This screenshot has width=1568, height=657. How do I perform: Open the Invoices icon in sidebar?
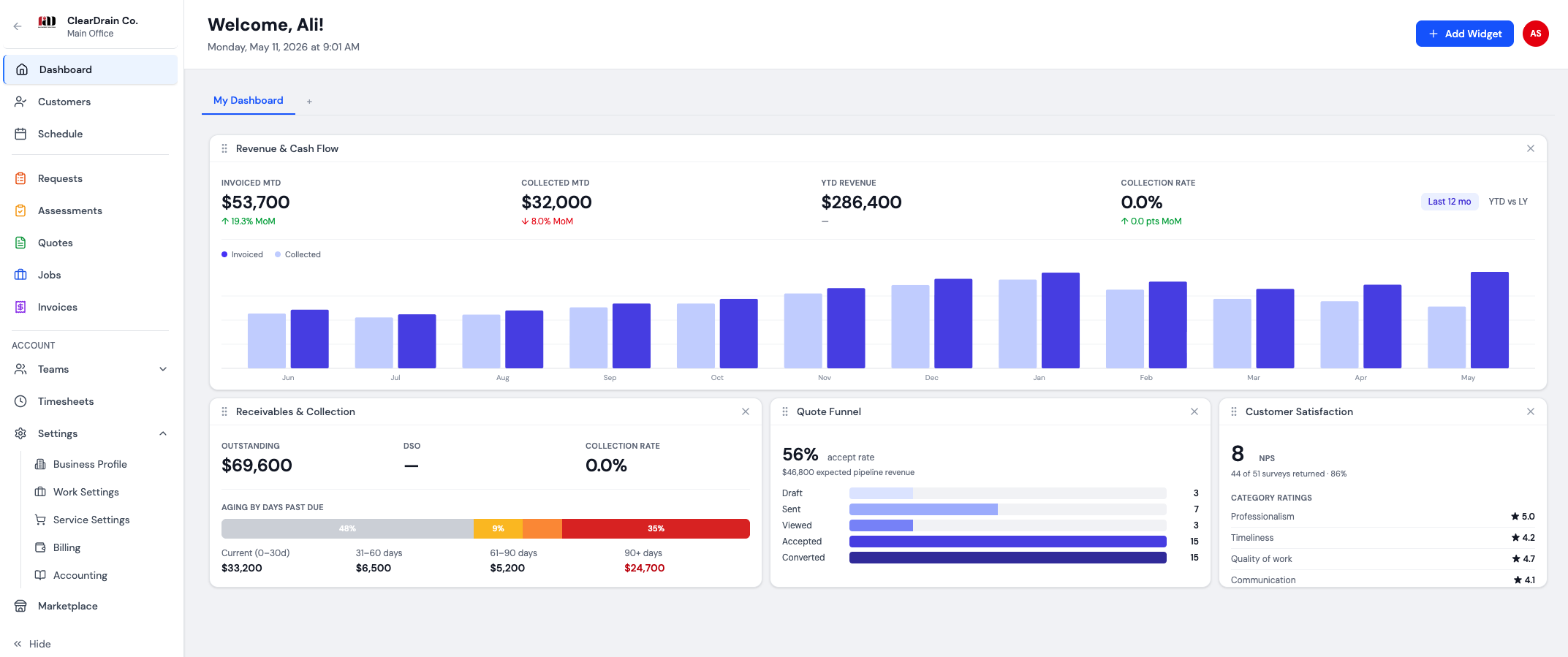click(x=20, y=307)
